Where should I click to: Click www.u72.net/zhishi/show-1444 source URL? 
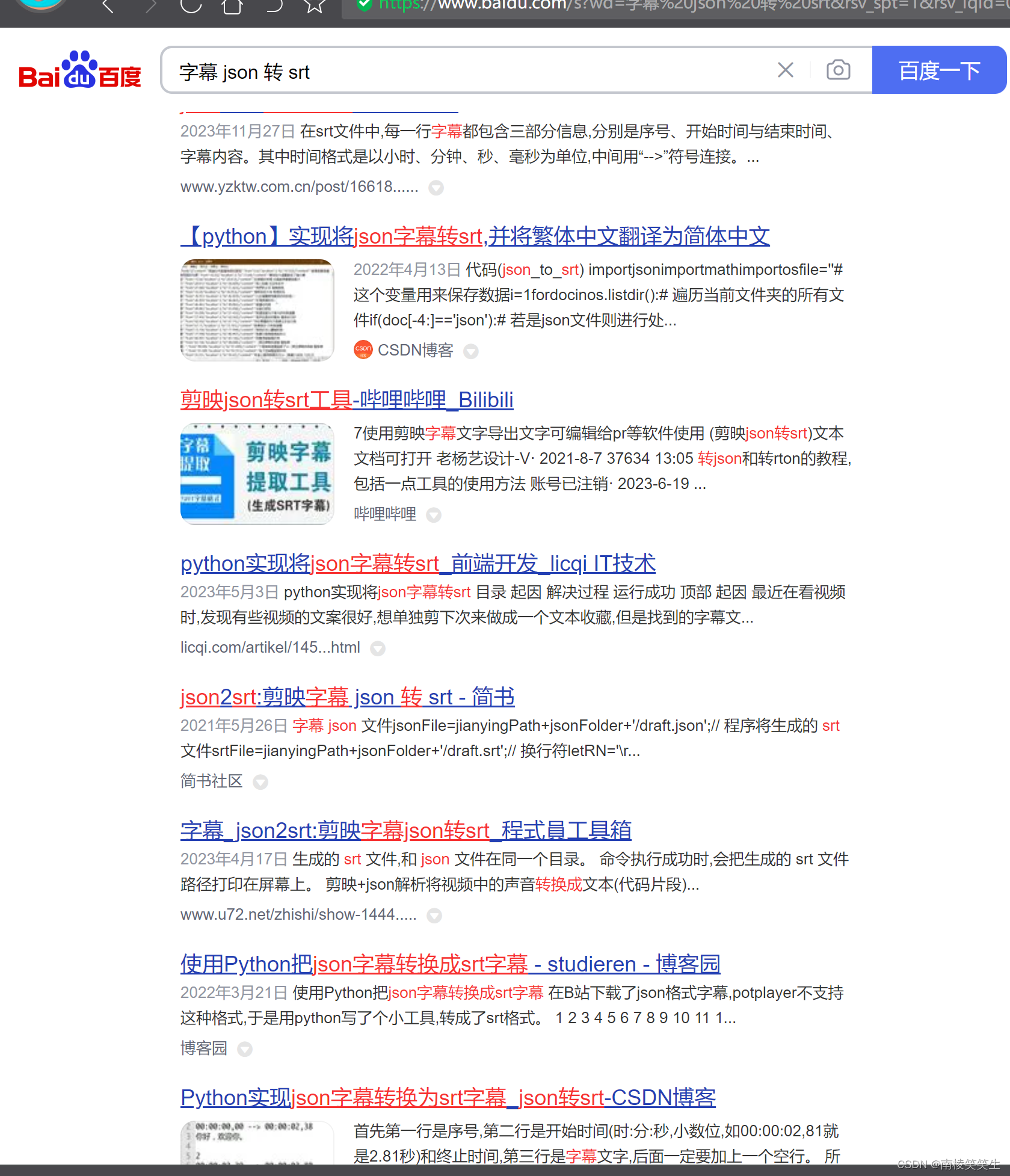[x=298, y=915]
